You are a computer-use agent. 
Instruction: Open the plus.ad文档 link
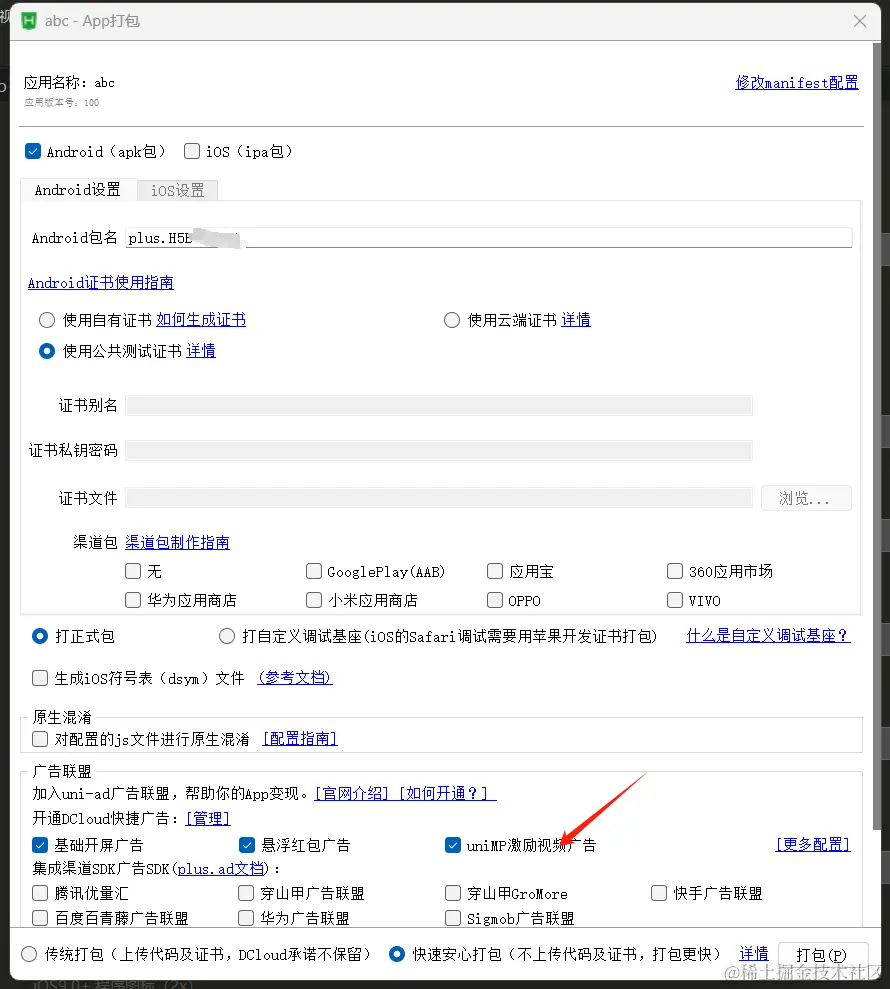(221, 869)
